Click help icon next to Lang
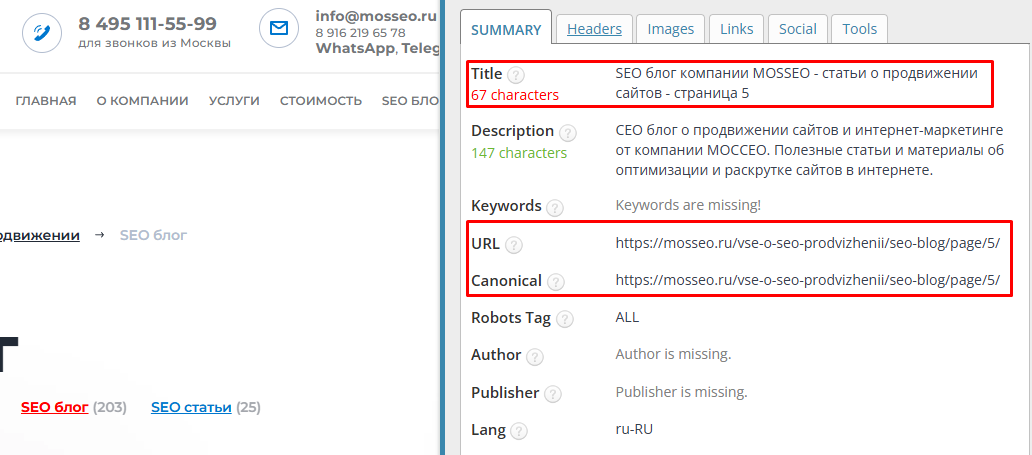The height and width of the screenshot is (455, 1032). (518, 431)
